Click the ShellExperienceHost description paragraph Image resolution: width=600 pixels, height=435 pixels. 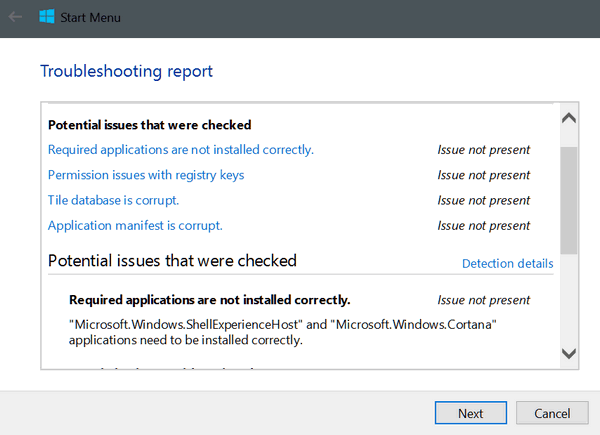tap(282, 332)
